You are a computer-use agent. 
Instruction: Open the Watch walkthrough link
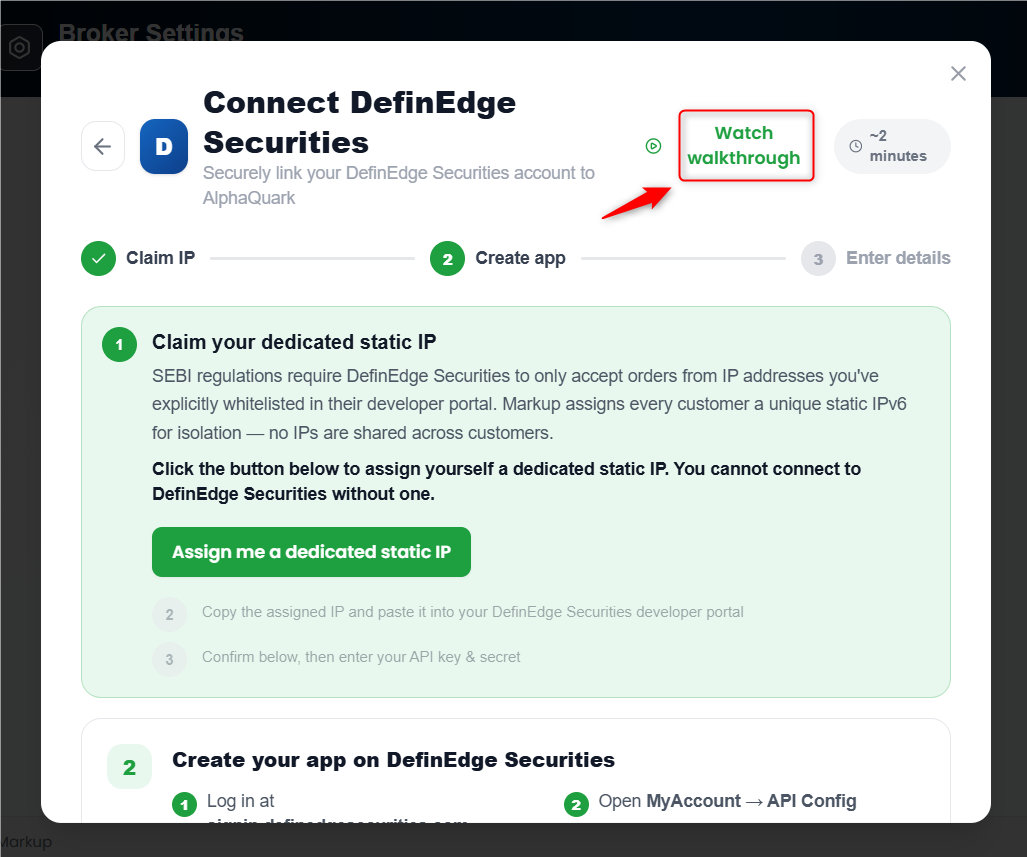tap(744, 145)
